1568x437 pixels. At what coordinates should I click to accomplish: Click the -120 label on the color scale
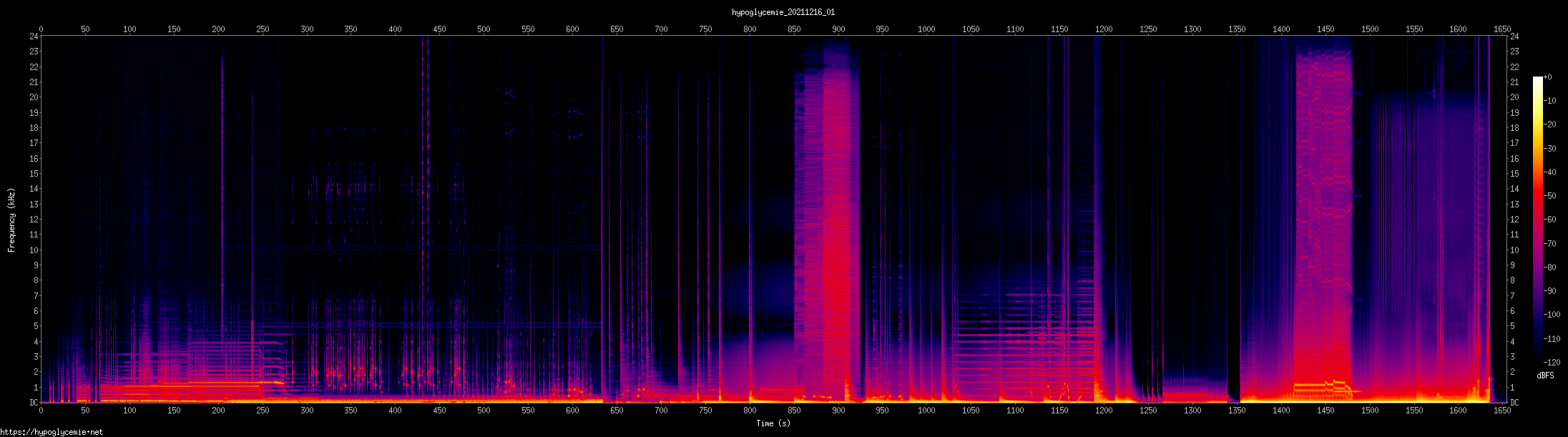pyautogui.click(x=1551, y=363)
